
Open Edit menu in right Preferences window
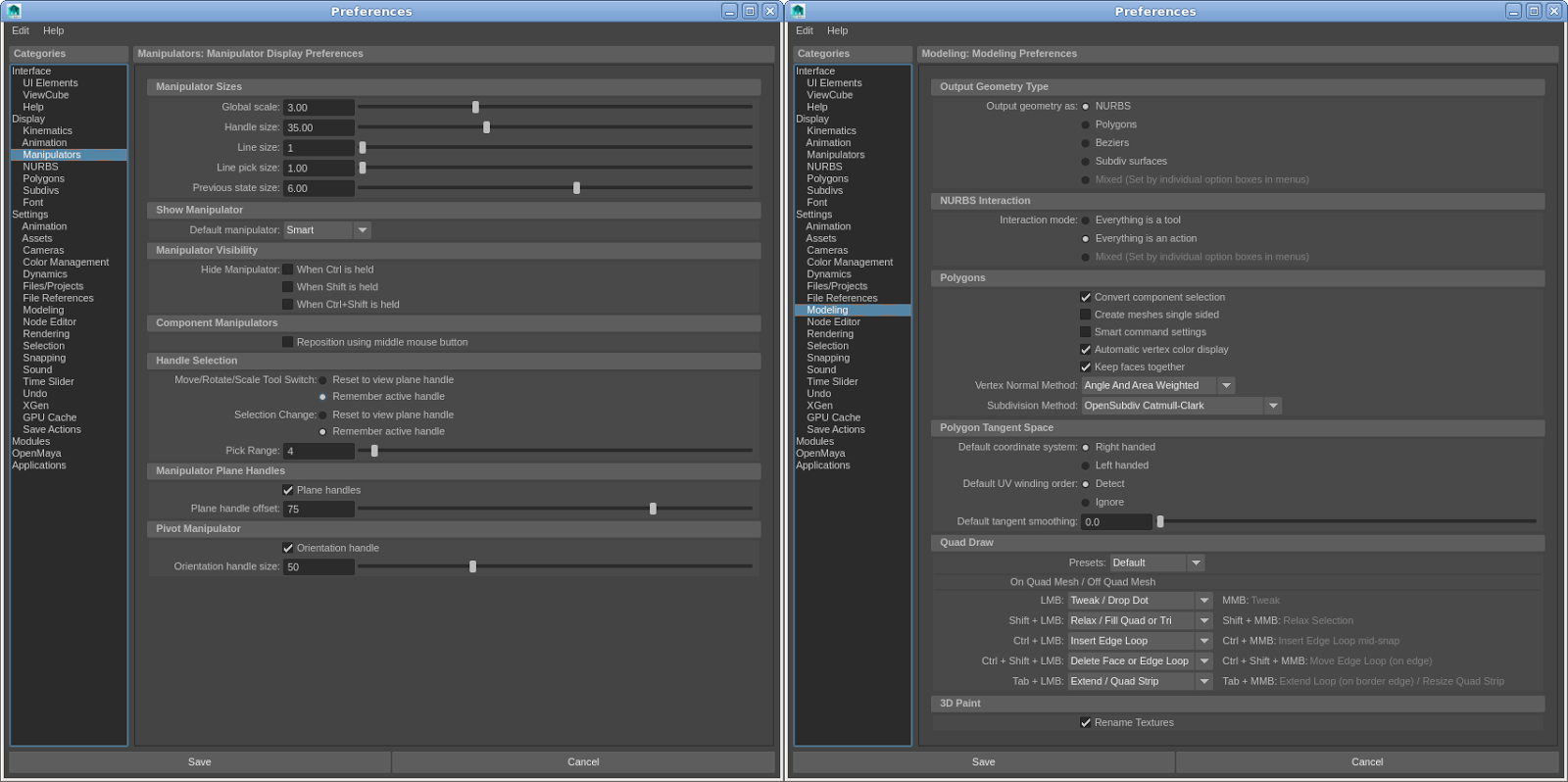point(805,30)
